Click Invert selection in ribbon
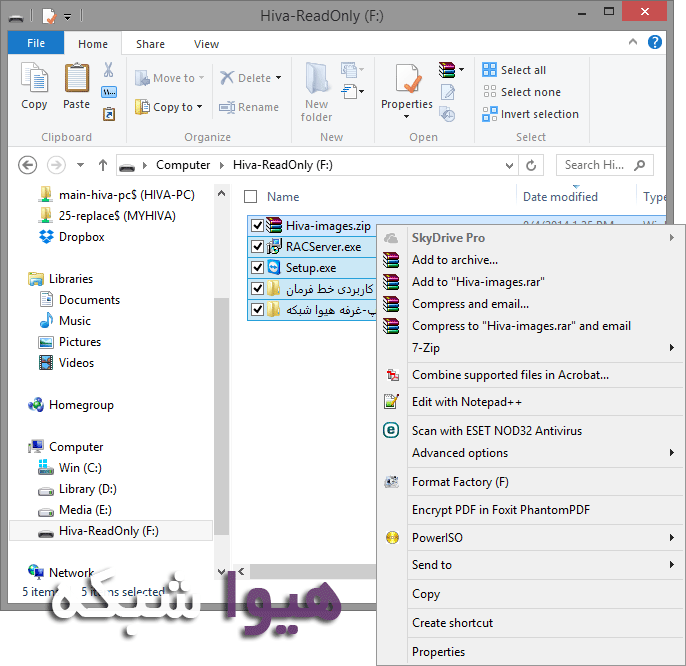Image resolution: width=686 pixels, height=666 pixels. tap(531, 114)
